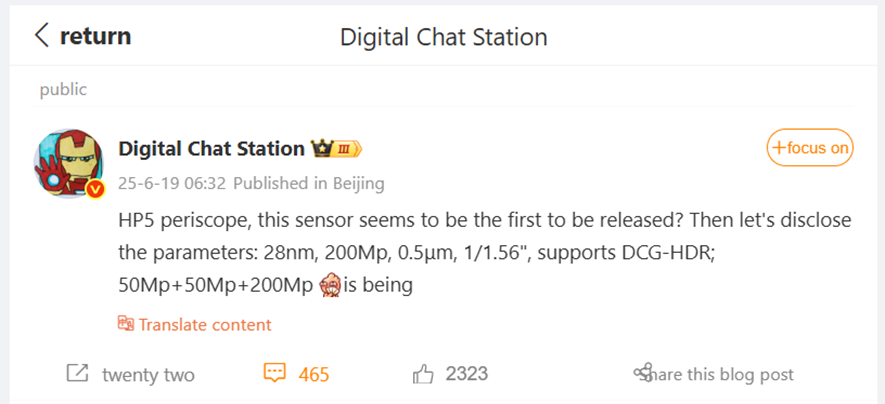Screen dimensions: 885x404
Task: Open Digital Chat Station's Iron Man avatar
Action: click(69, 163)
